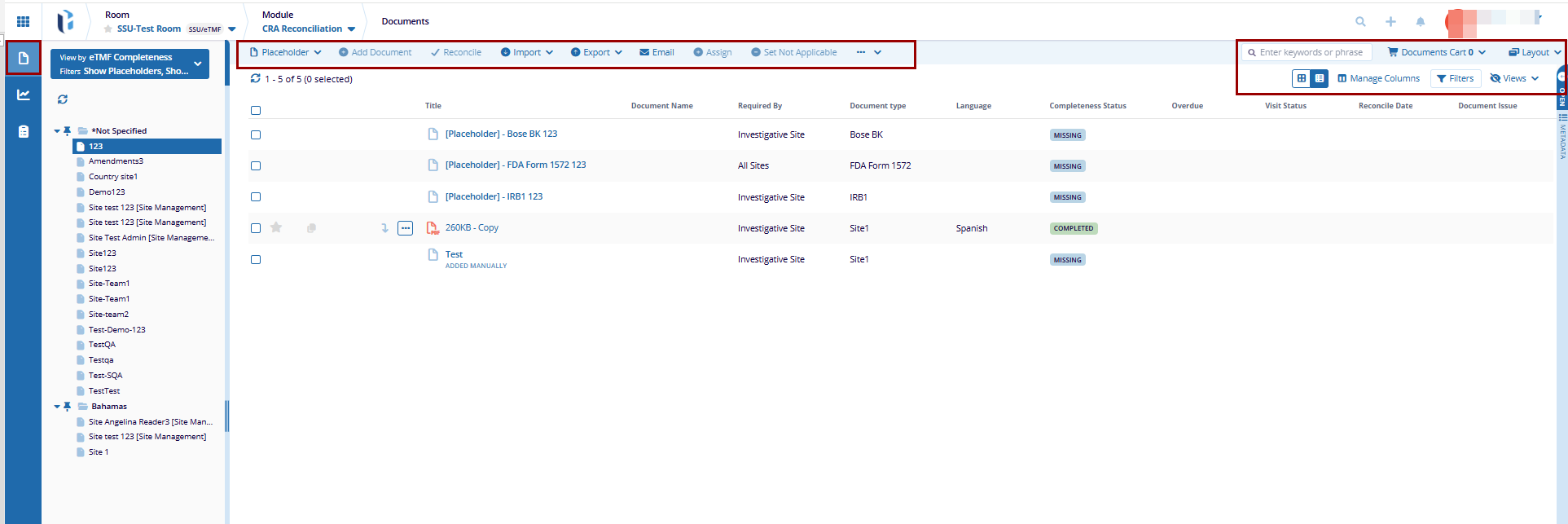Check the box for Bose BK 123 placeholder
Screen dimensions: 1568x524
(x=256, y=135)
